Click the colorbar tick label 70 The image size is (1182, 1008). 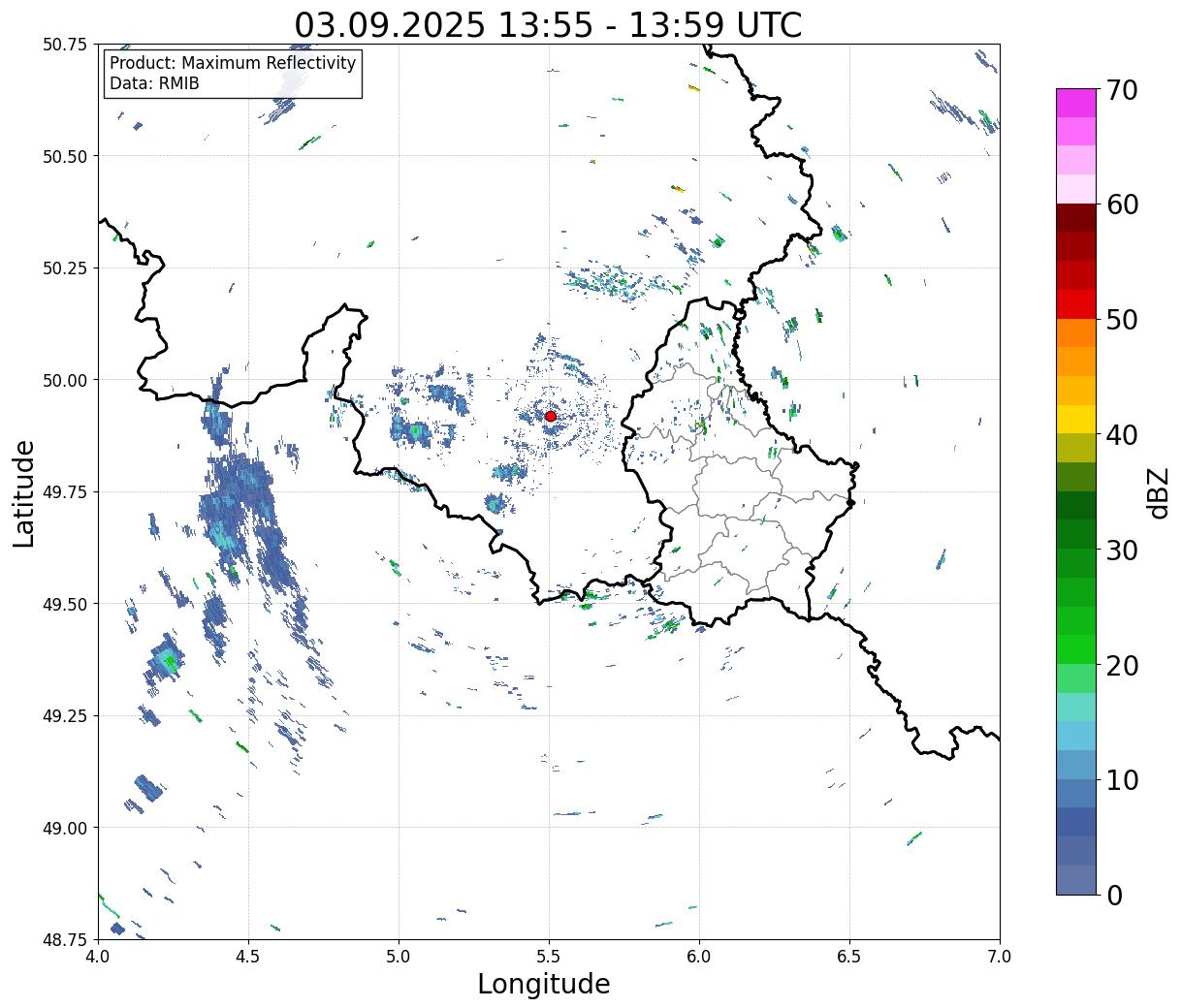(1122, 90)
